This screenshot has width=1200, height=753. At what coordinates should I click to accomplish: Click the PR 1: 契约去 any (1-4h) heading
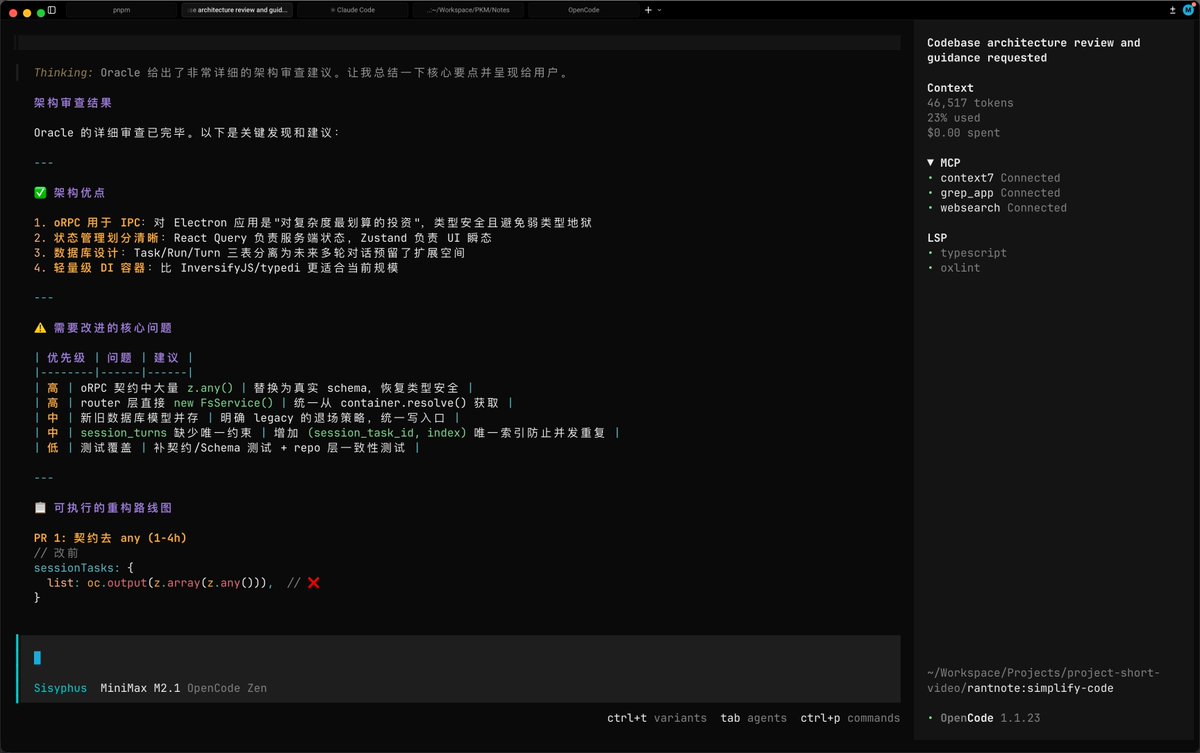110,538
